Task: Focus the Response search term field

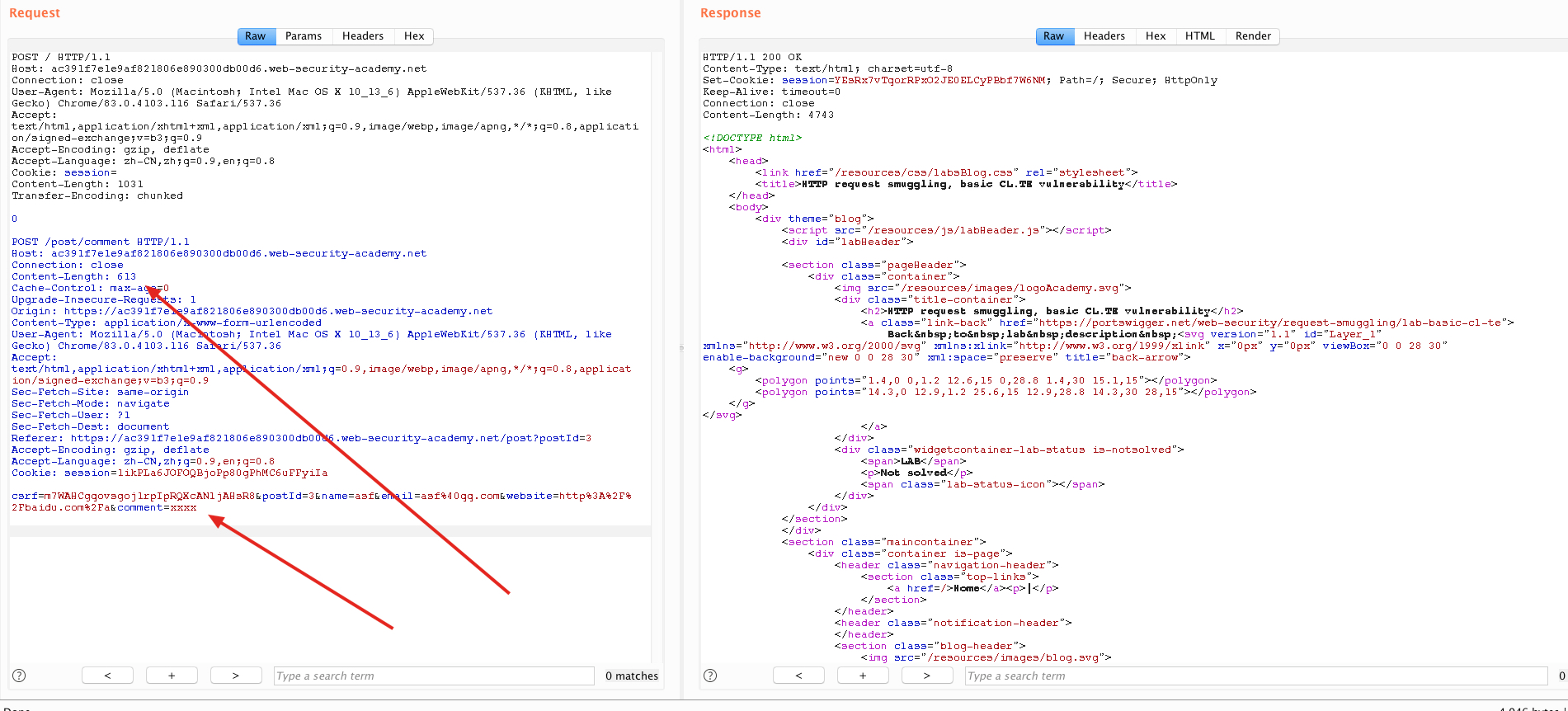Action: [x=1256, y=676]
